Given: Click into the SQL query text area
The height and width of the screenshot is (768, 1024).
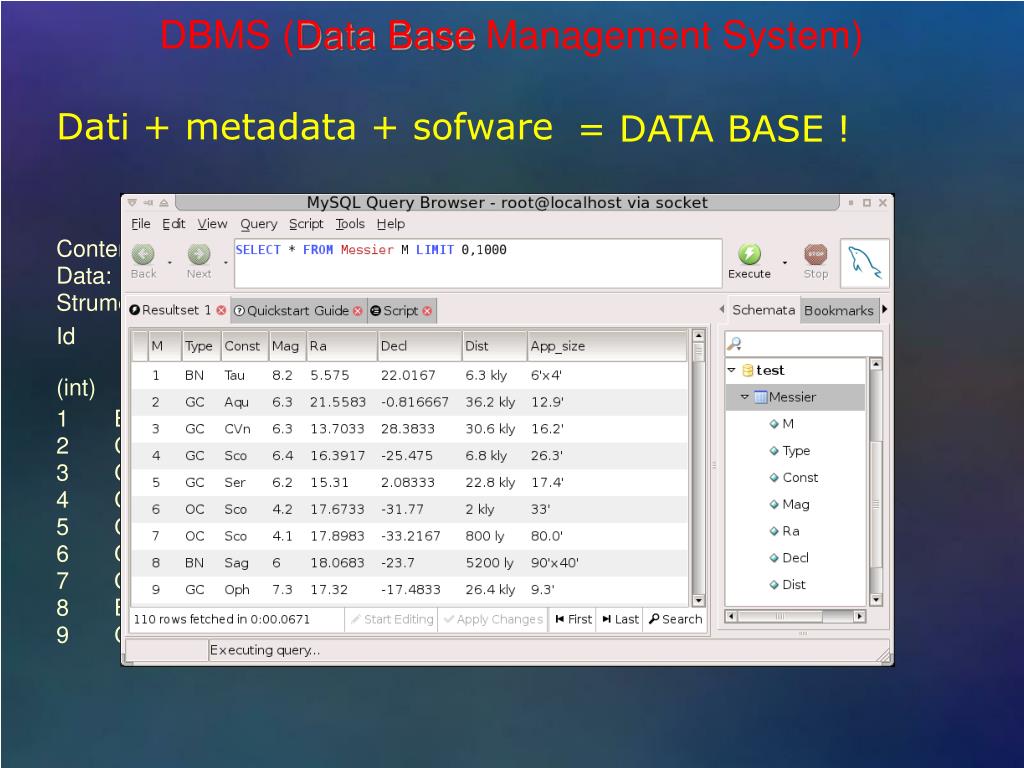Looking at the screenshot, I should 478,263.
